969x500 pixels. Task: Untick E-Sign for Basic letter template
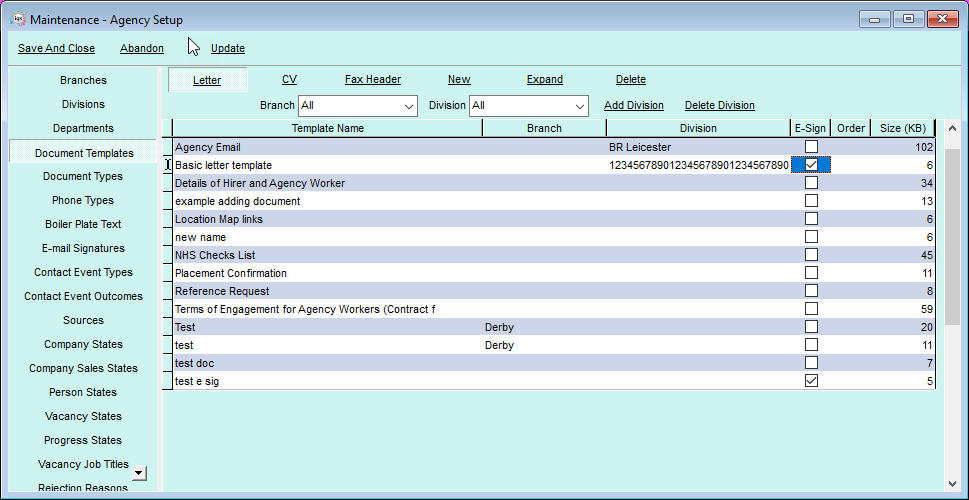click(x=811, y=165)
